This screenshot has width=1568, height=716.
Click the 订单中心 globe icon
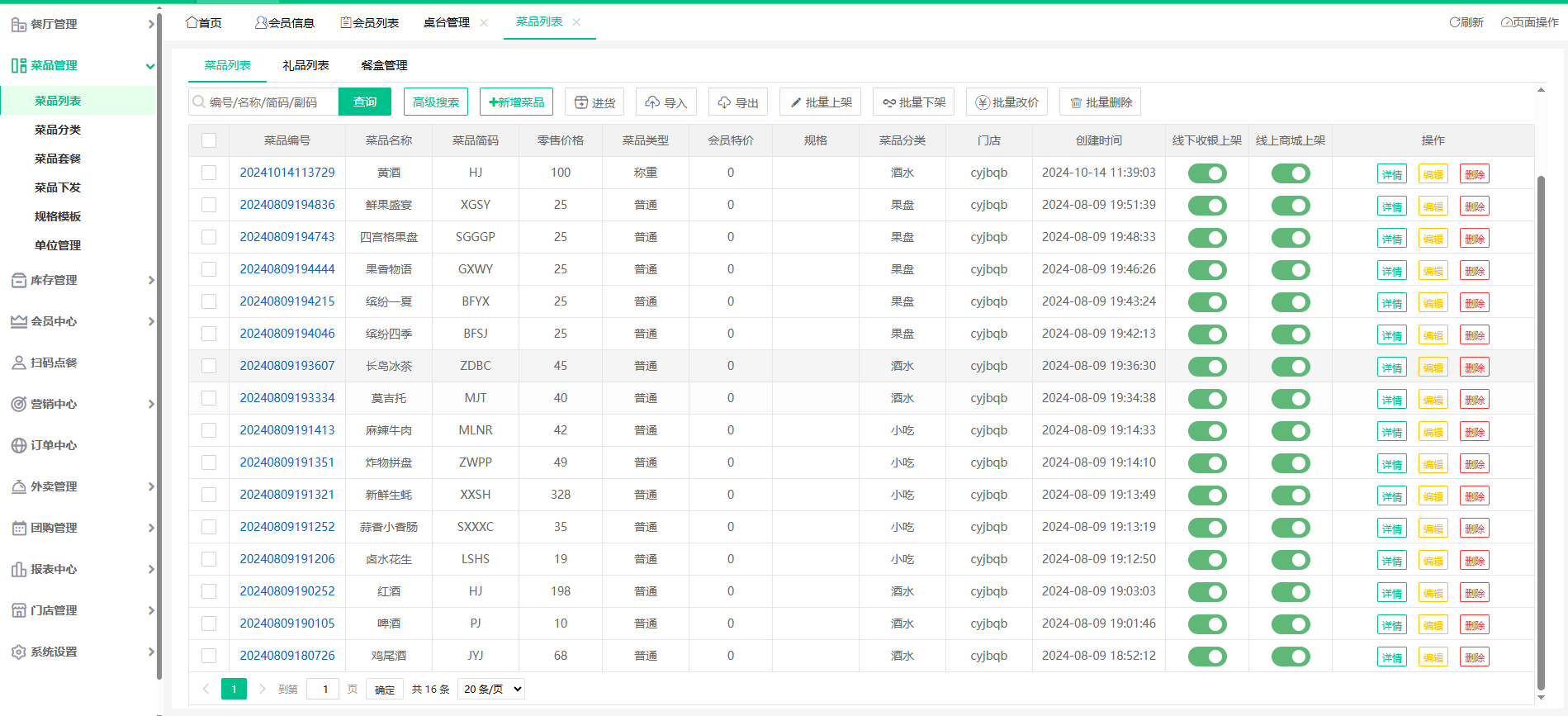pyautogui.click(x=18, y=445)
